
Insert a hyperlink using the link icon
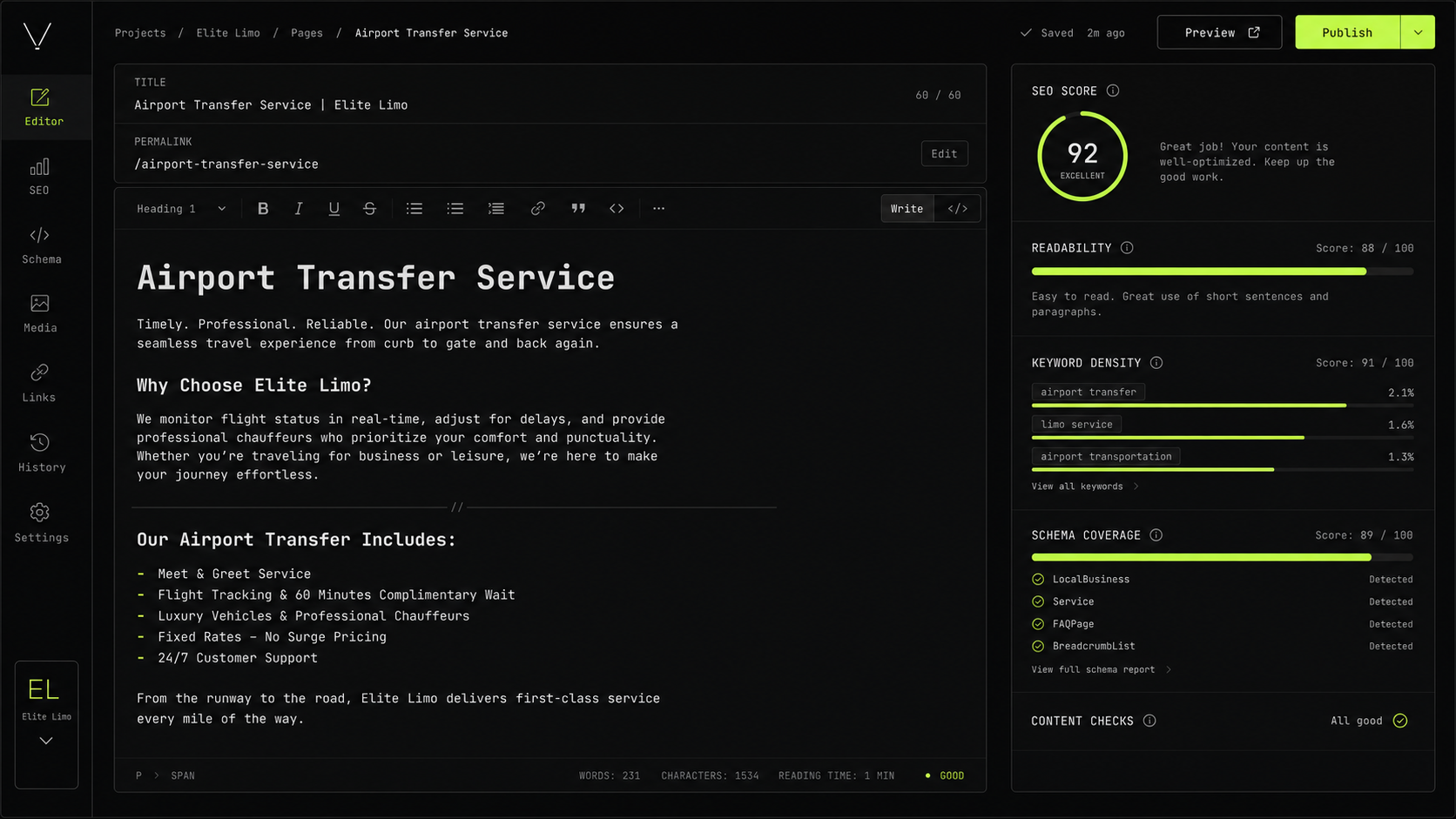538,209
